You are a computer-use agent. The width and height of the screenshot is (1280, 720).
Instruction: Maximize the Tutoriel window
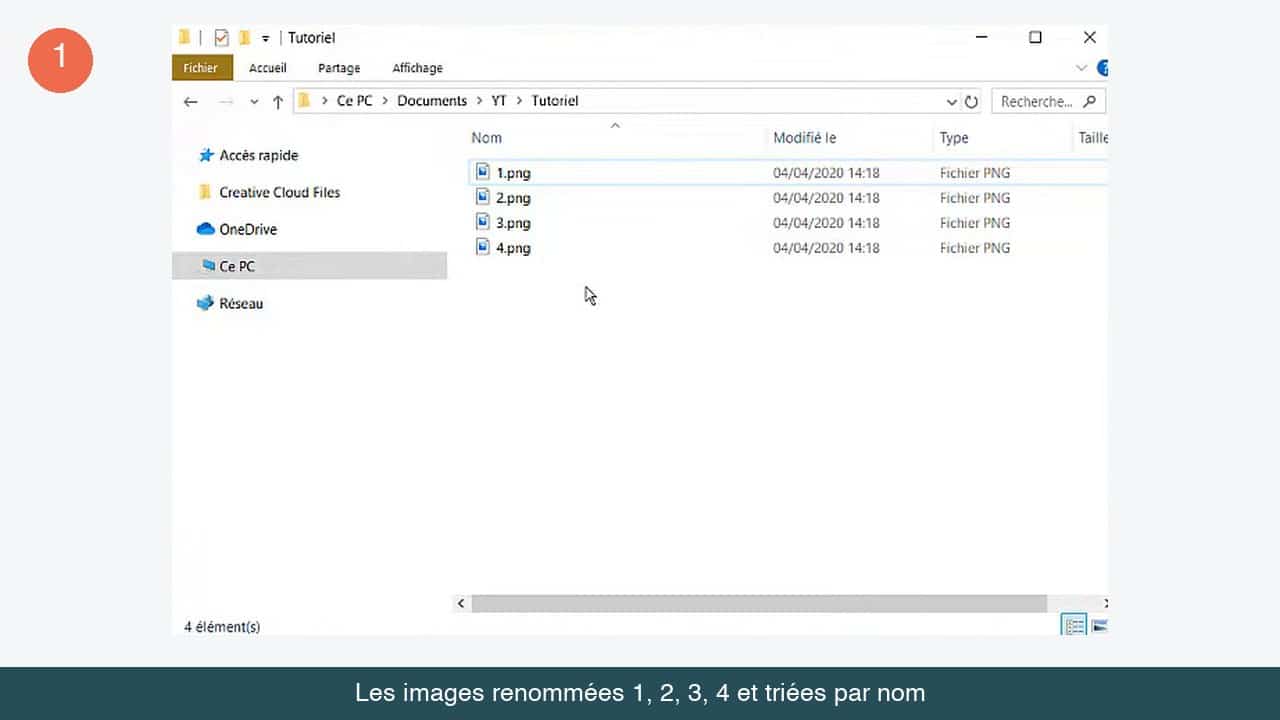tap(1035, 38)
